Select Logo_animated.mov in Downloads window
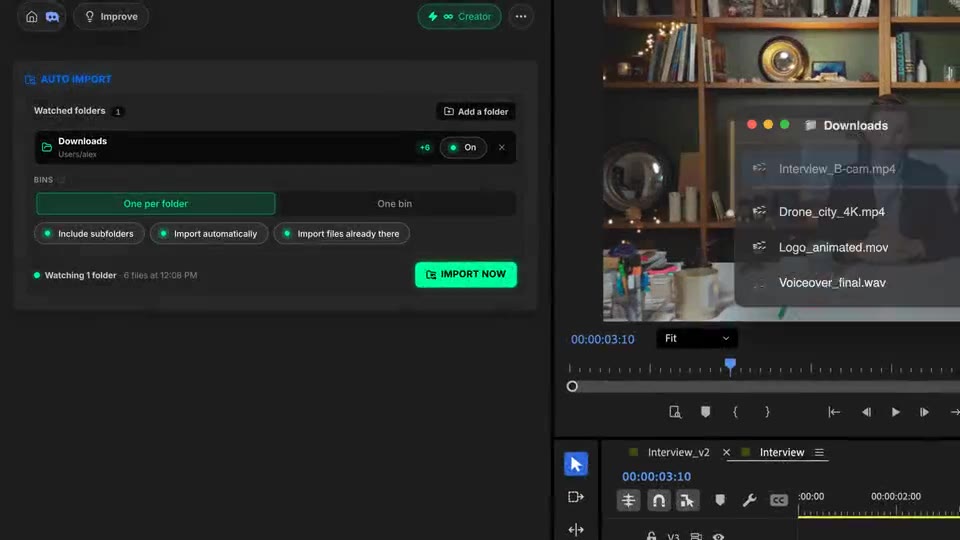Viewport: 960px width, 540px height. 833,247
